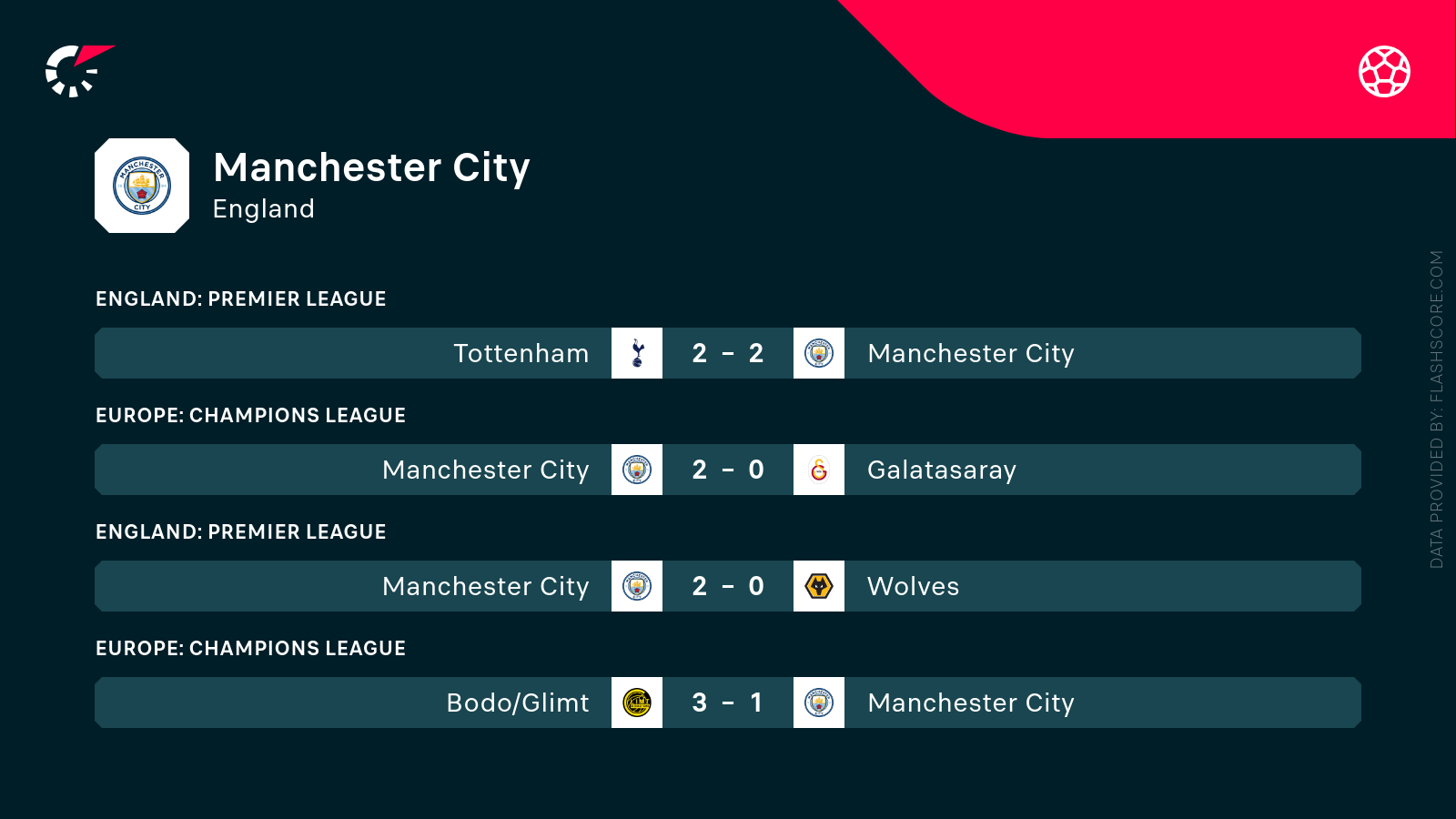Click the Flashscore logo in top-left corner
Image resolution: width=1456 pixels, height=819 pixels.
point(78,71)
